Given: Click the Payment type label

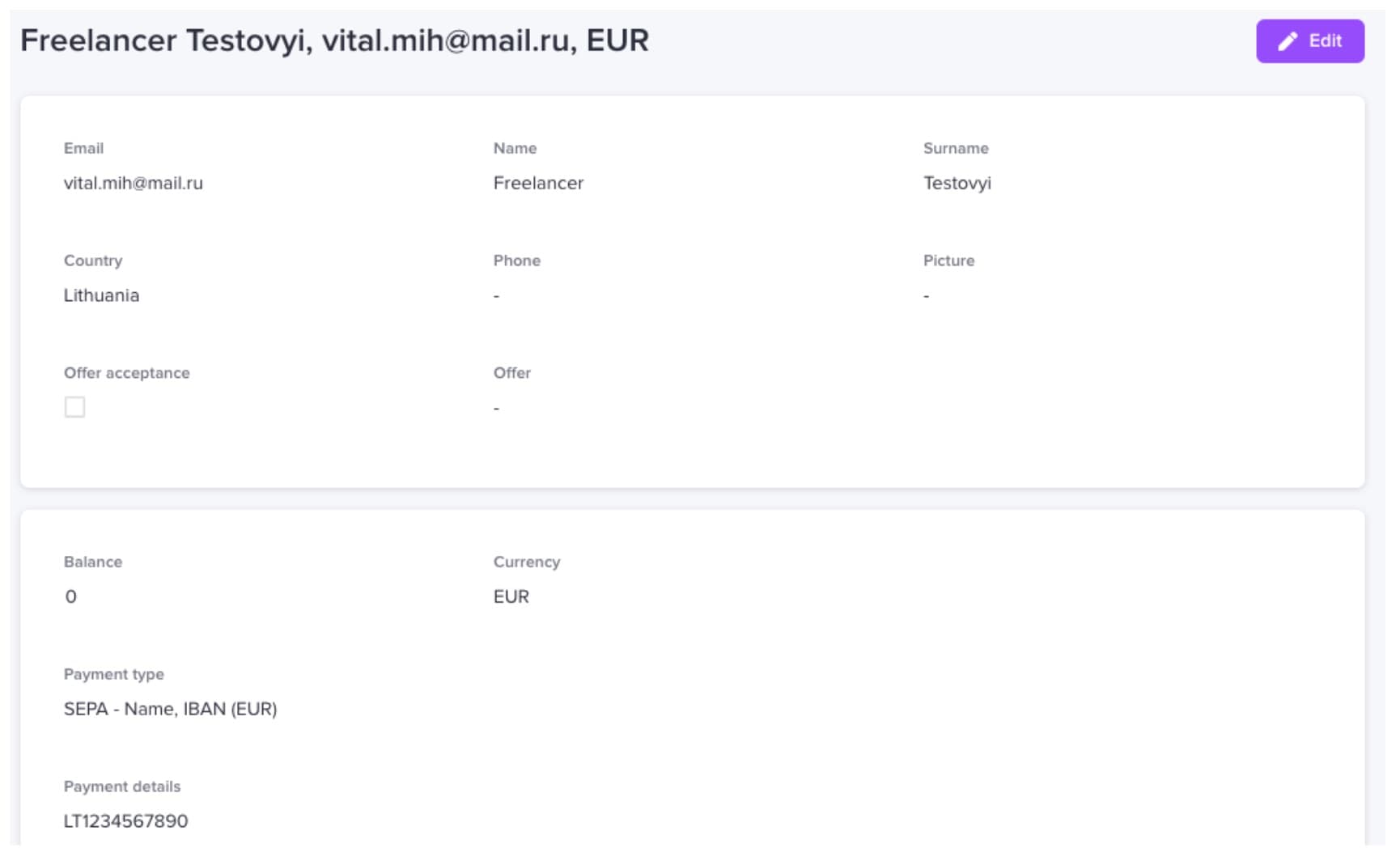Looking at the screenshot, I should tap(114, 674).
